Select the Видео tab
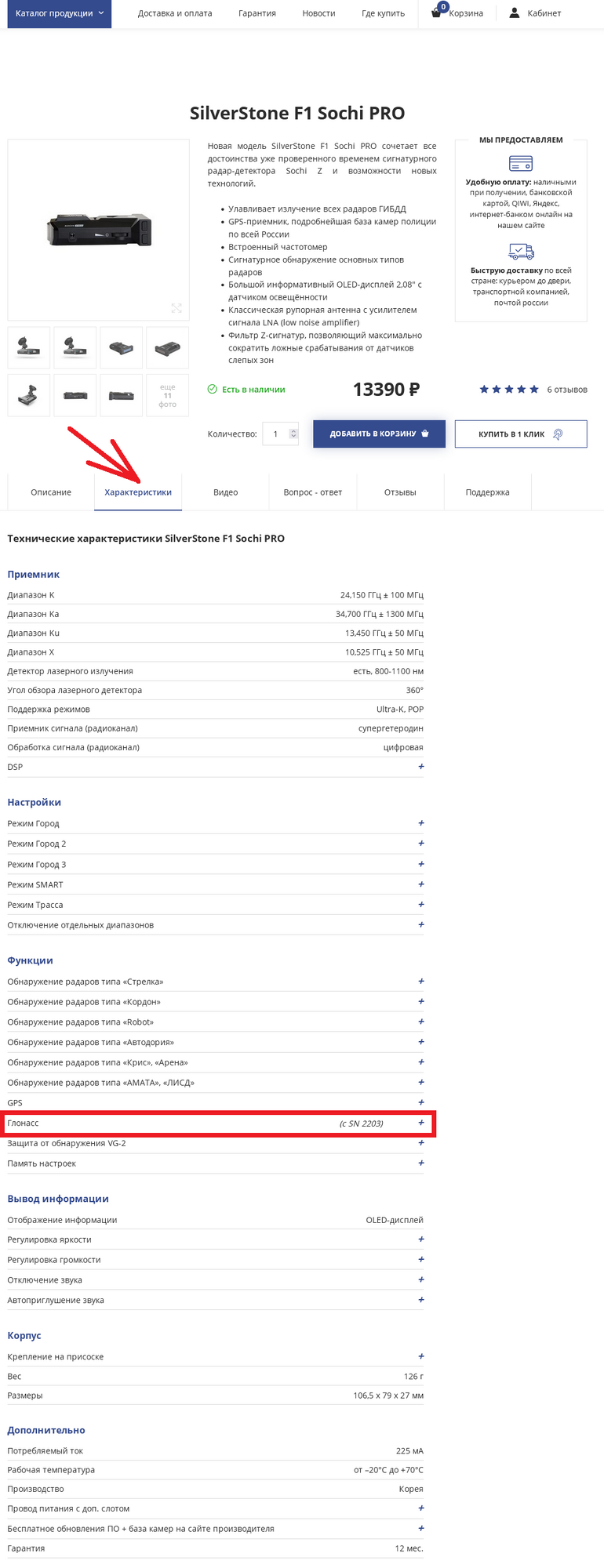 point(225,492)
